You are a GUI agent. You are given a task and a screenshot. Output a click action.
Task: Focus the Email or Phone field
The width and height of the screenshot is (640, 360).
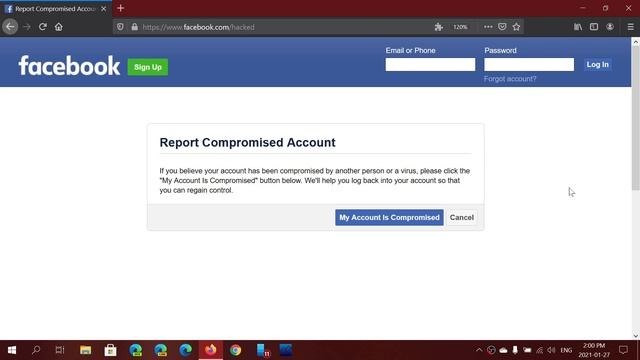430,64
